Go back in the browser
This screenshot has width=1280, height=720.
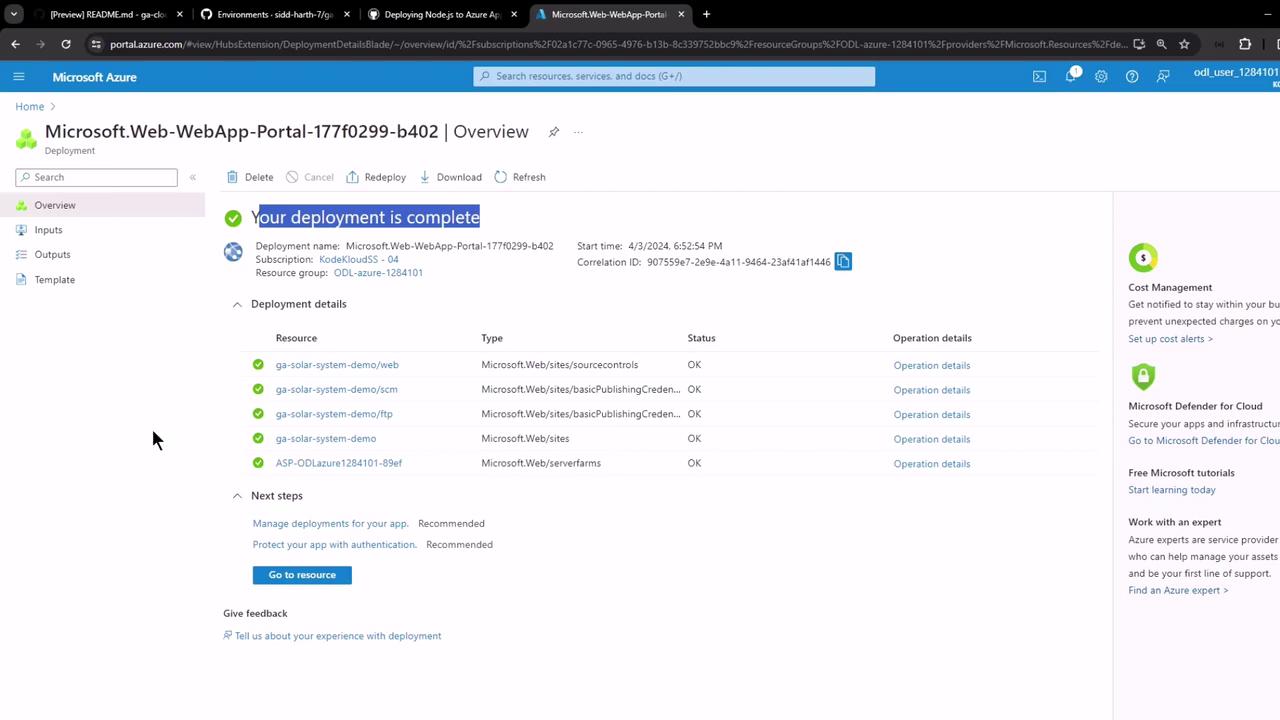(x=15, y=44)
